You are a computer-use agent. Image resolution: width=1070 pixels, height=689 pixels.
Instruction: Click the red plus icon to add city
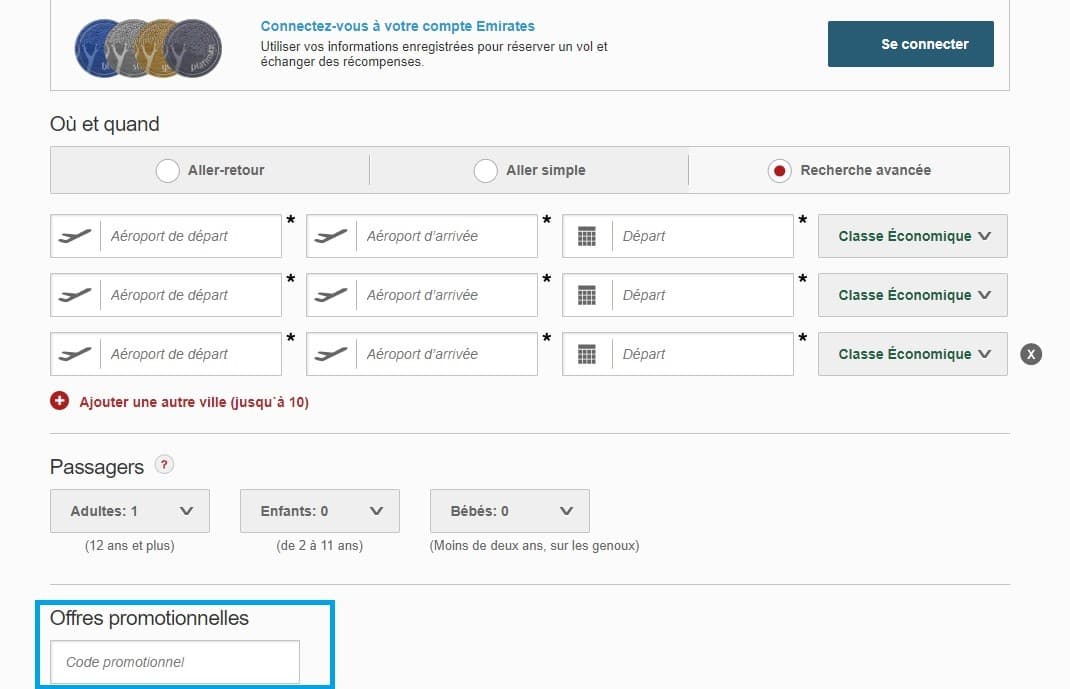60,401
